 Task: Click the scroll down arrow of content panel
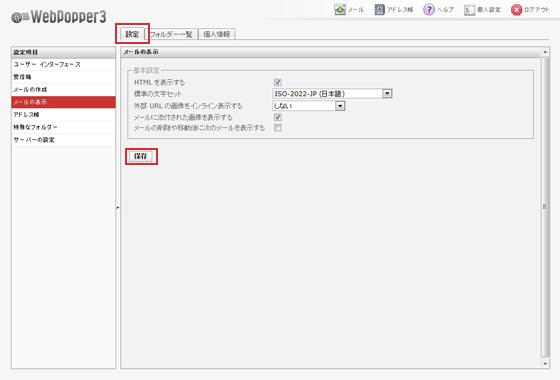pyautogui.click(x=545, y=364)
